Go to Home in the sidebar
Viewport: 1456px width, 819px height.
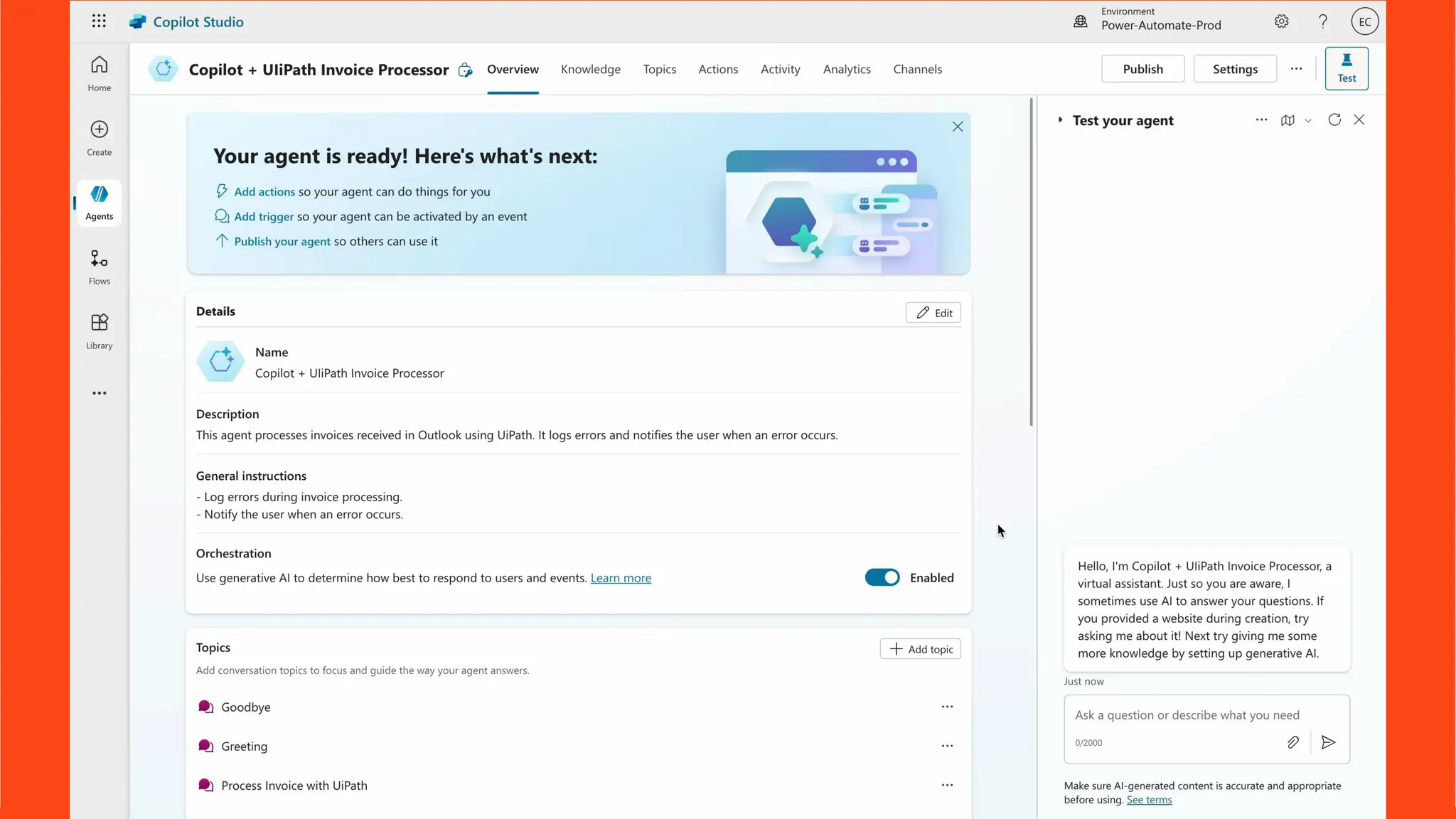[99, 73]
